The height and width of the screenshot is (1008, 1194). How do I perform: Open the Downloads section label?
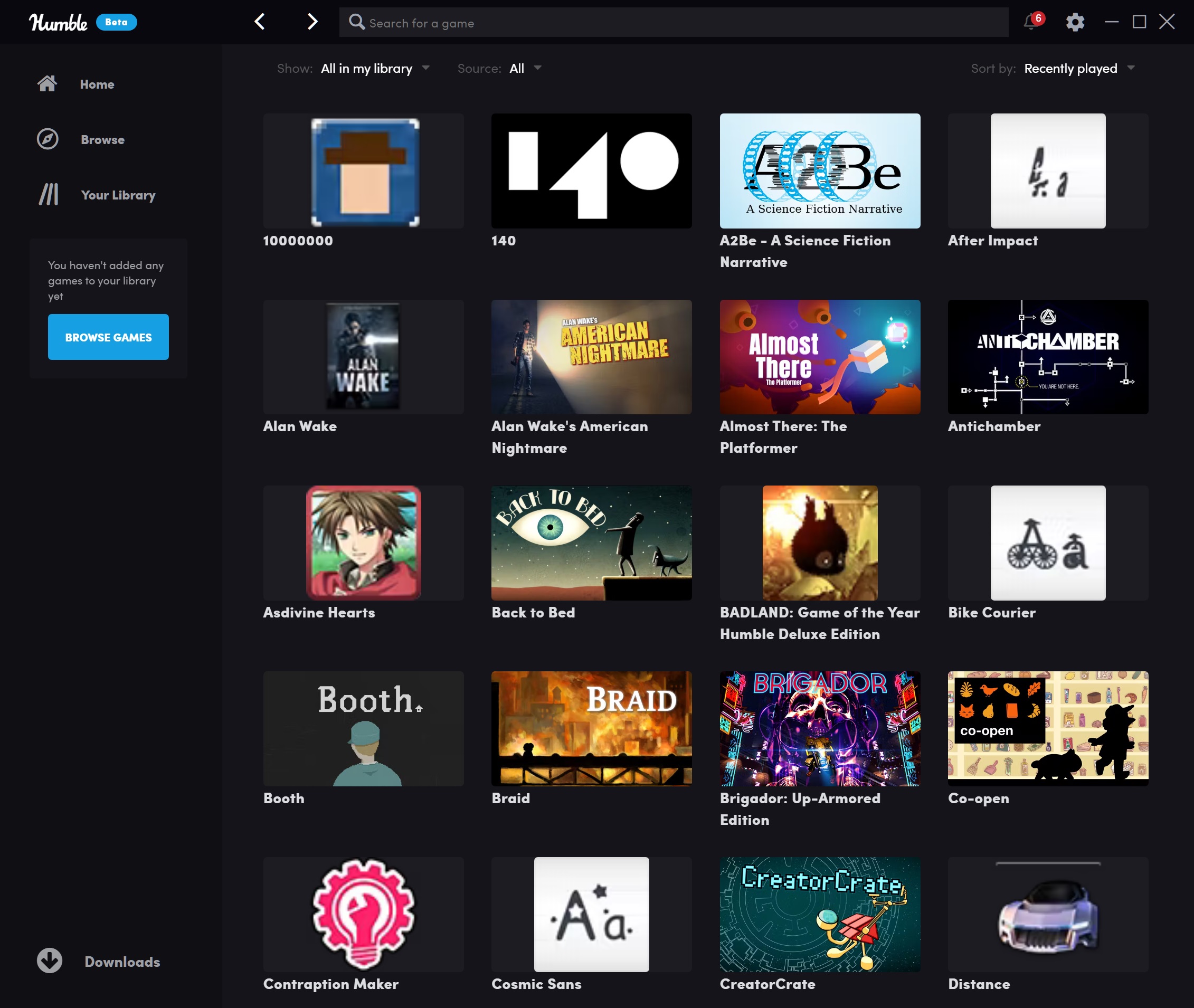[x=122, y=962]
